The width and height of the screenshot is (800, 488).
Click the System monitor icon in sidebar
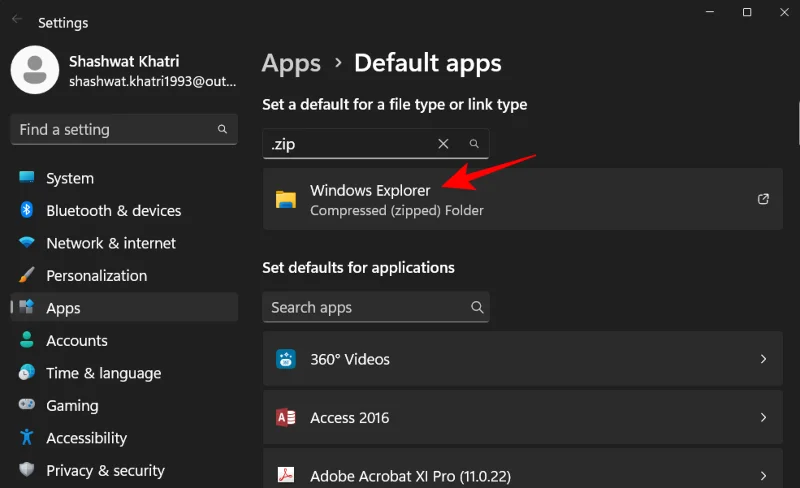coord(27,177)
